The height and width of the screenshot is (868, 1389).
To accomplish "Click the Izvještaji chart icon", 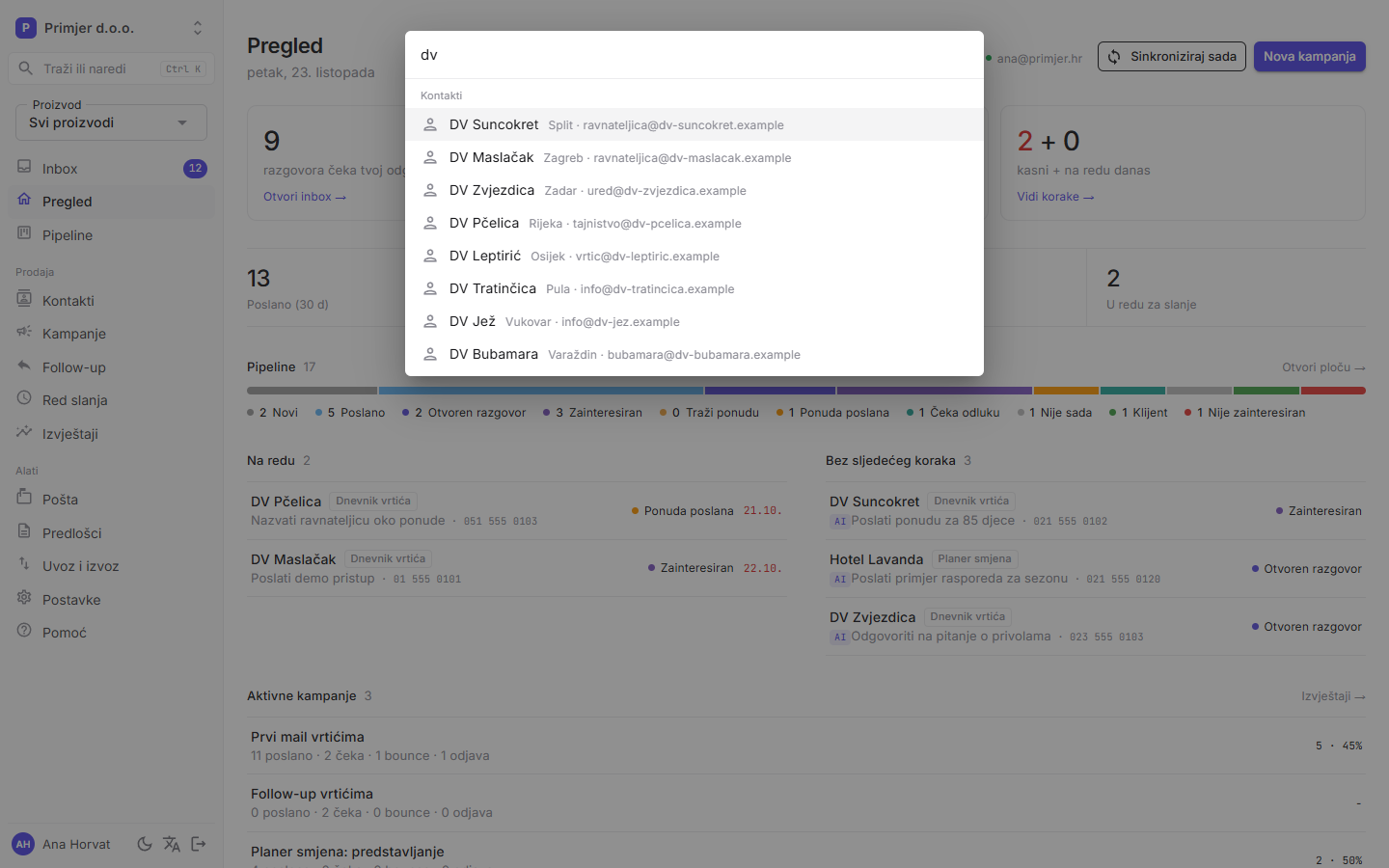I will [24, 433].
